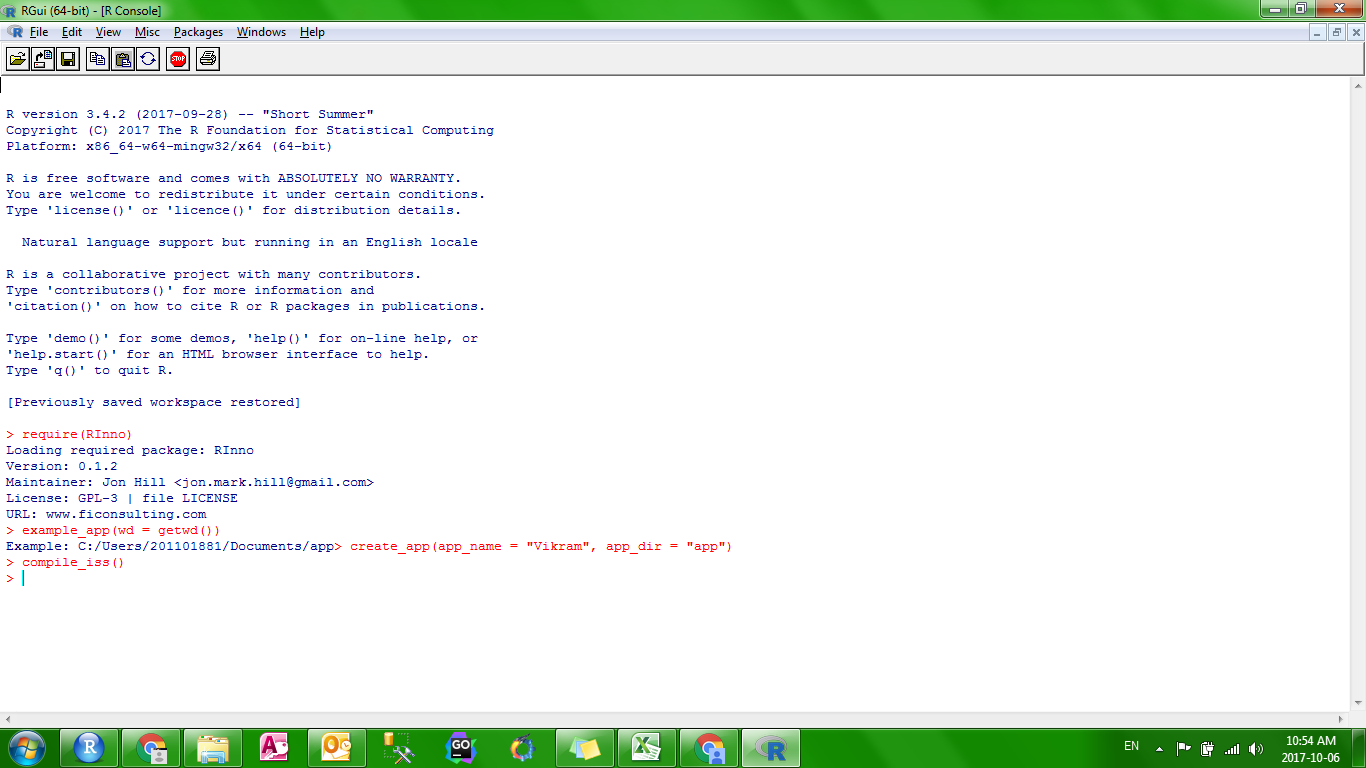Click 'License: GPL-3 | file LICENSE' text

pos(122,498)
